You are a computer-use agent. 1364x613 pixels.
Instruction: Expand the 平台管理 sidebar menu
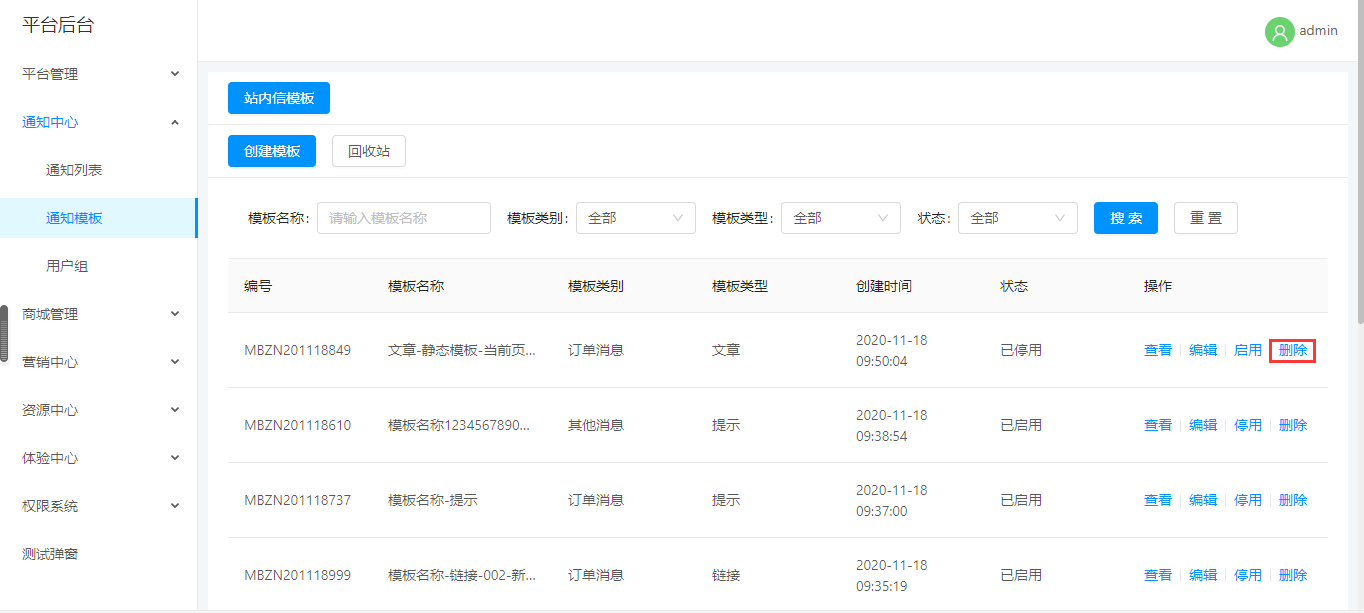pos(98,74)
